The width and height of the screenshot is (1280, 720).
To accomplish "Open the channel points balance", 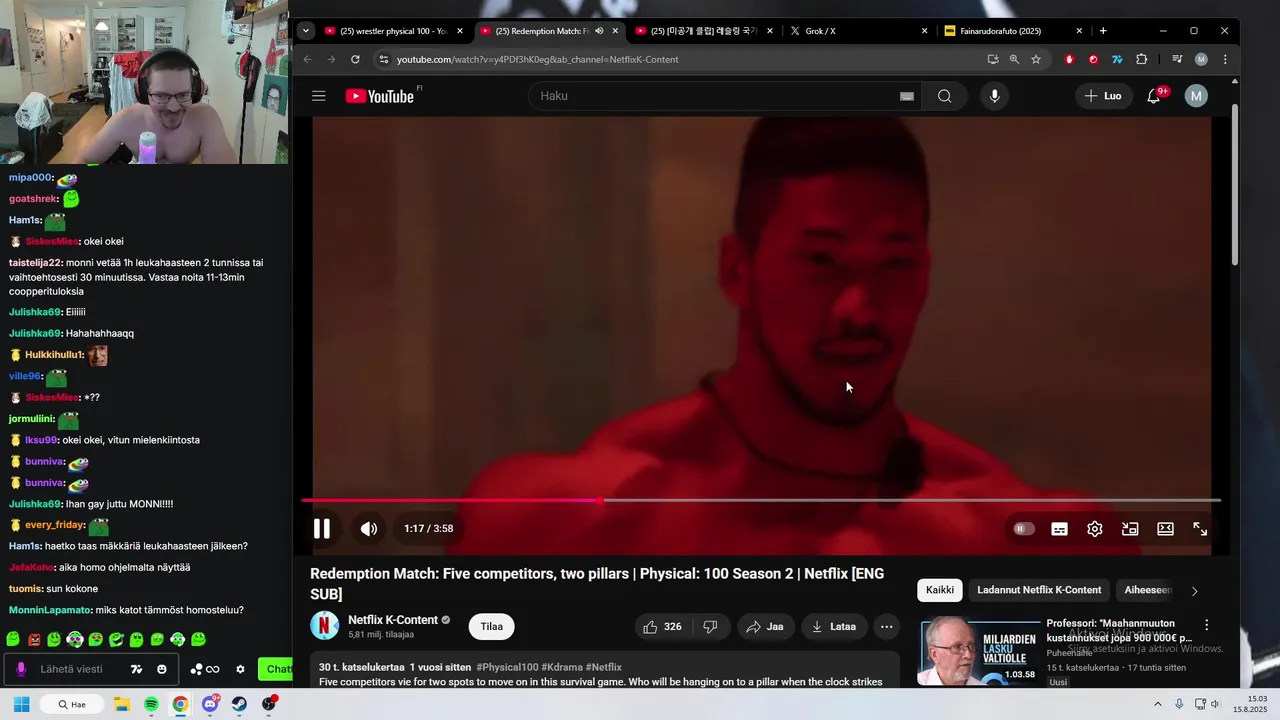I will pos(205,669).
